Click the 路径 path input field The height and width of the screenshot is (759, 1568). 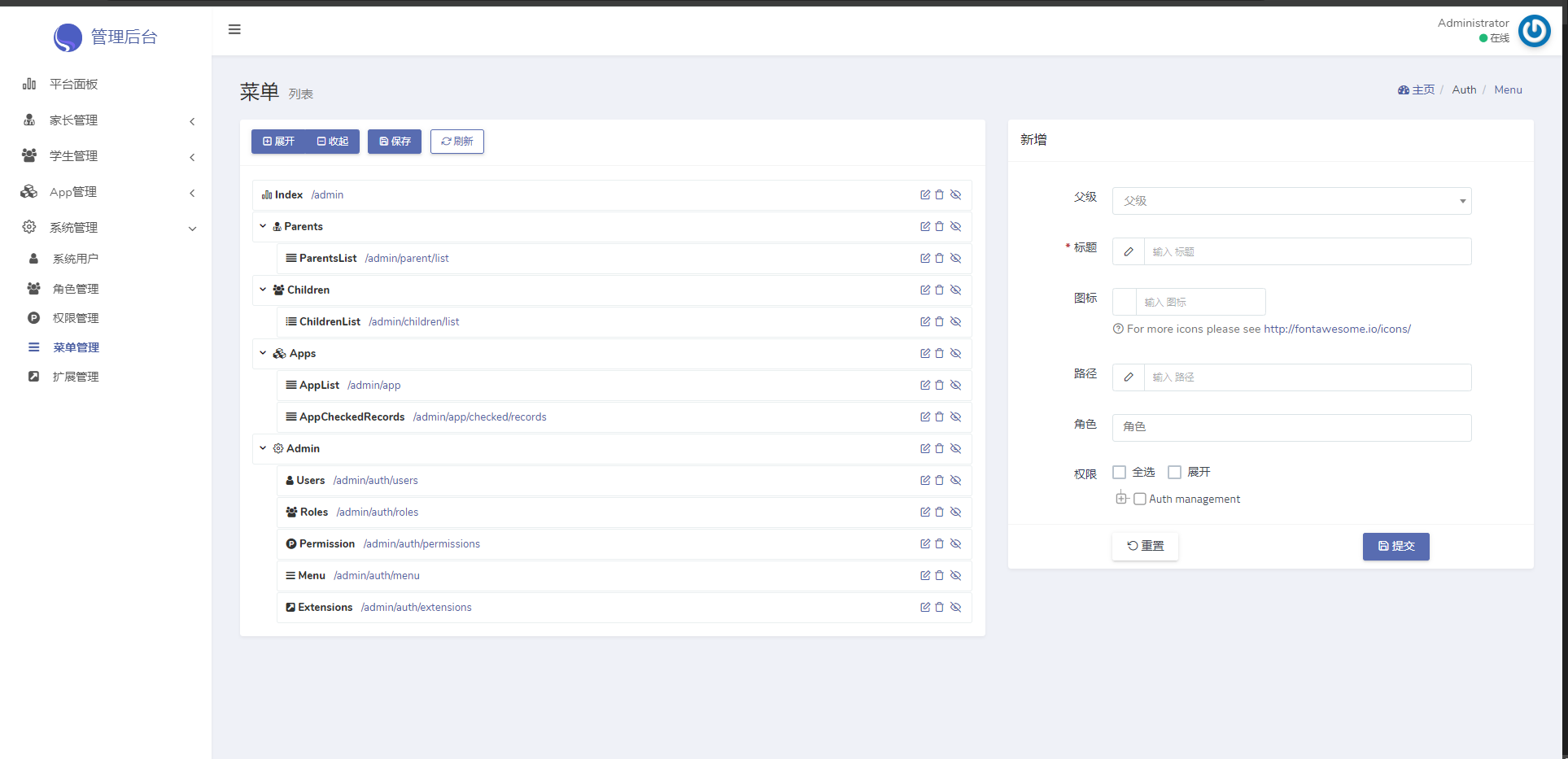(1308, 377)
